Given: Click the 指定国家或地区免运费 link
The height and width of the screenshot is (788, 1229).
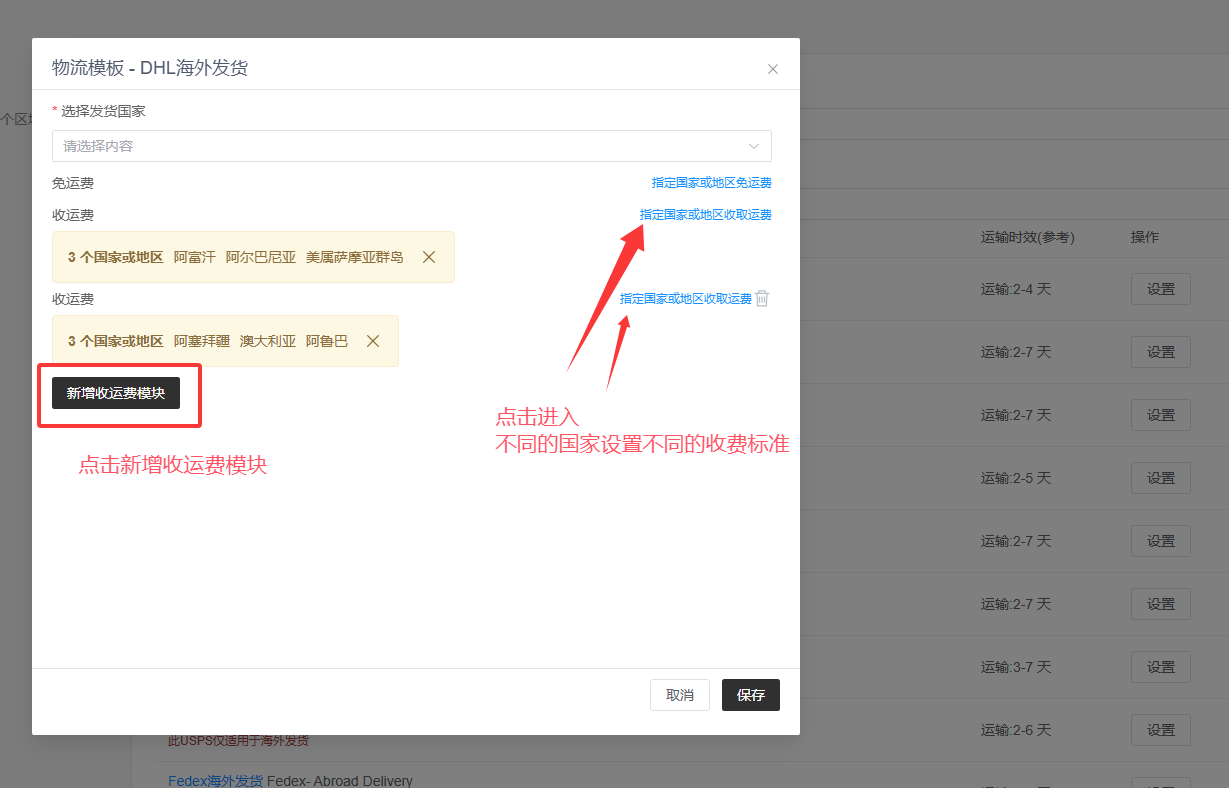Looking at the screenshot, I should click(x=711, y=183).
